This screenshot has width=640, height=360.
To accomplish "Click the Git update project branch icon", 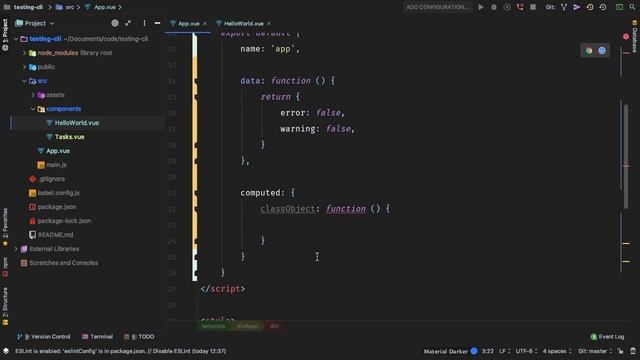I will (564, 7).
